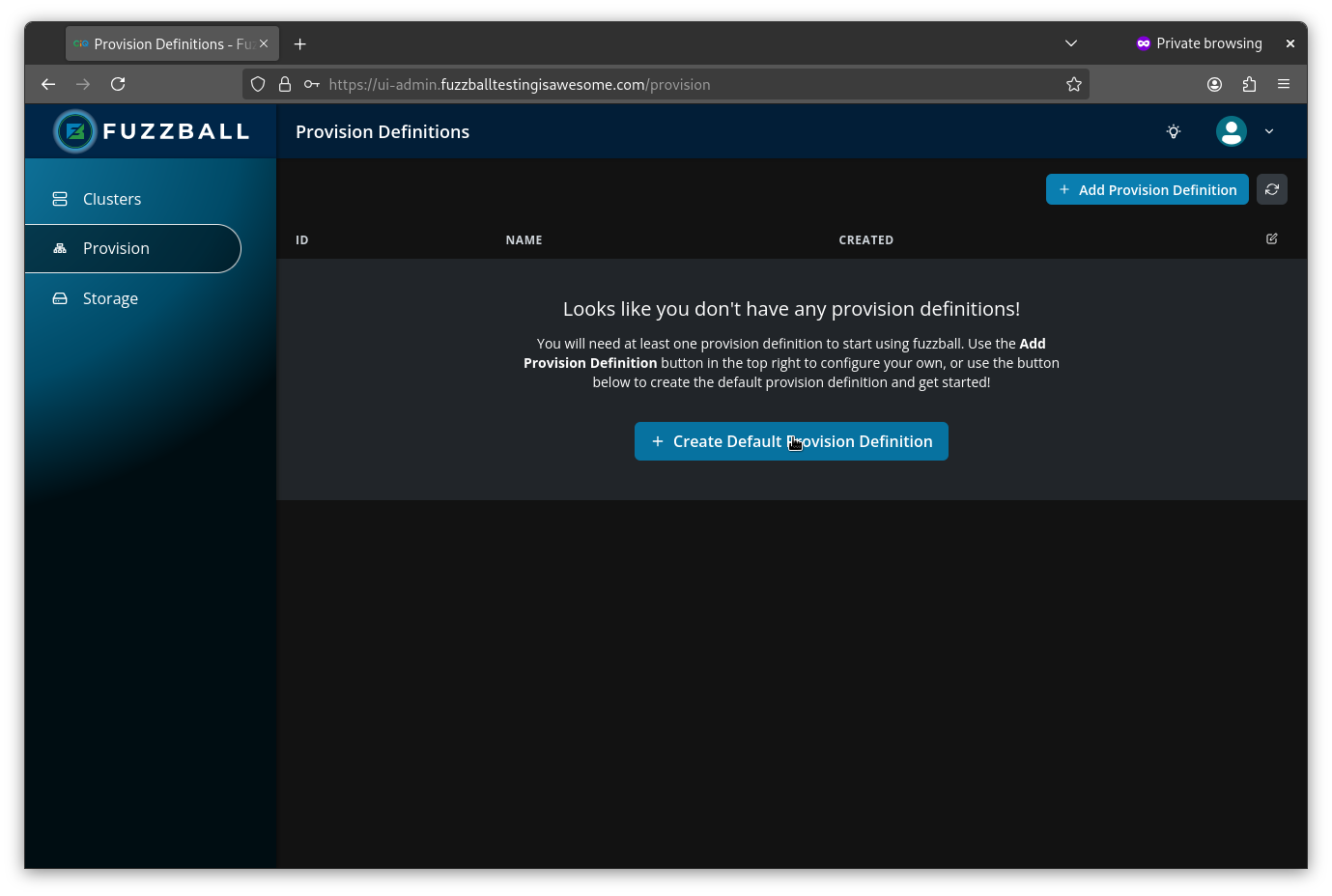Refresh the provision definitions list
Viewport: 1332px width, 896px height.
point(1272,189)
